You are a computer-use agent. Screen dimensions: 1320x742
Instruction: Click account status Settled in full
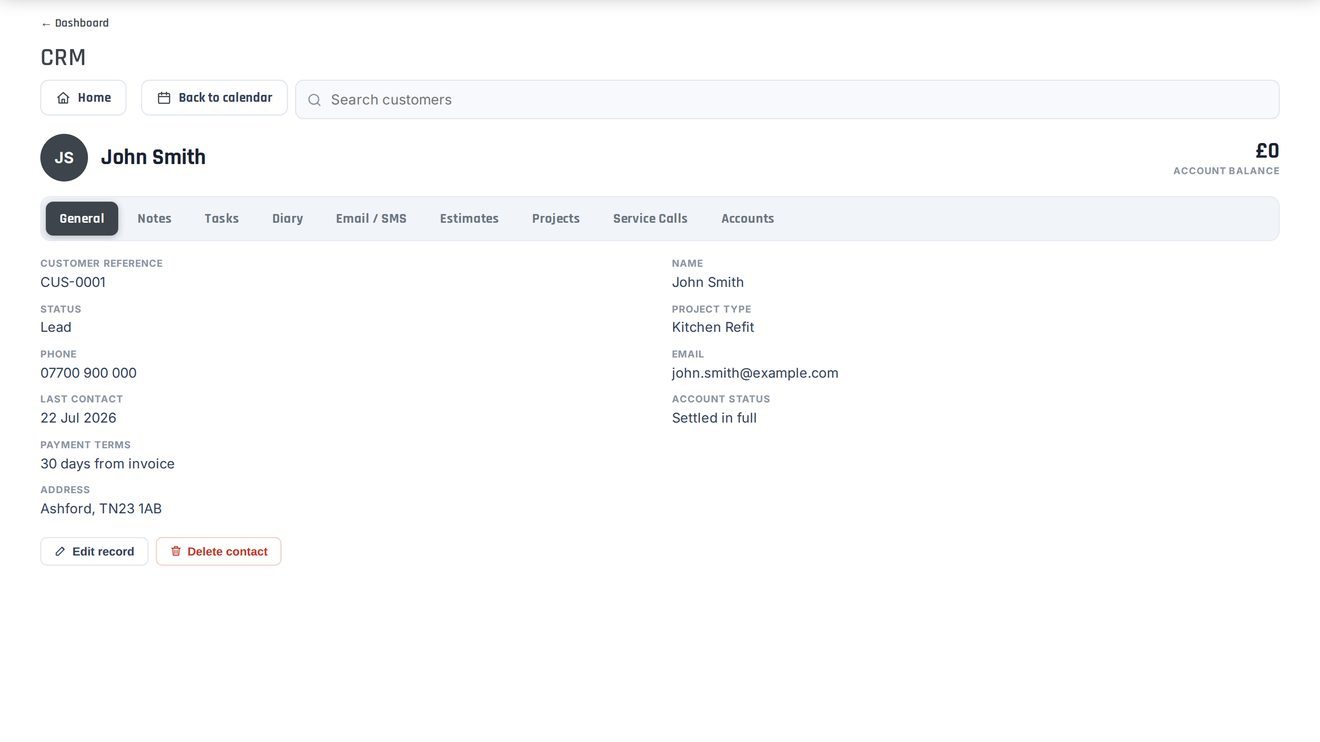click(x=714, y=418)
